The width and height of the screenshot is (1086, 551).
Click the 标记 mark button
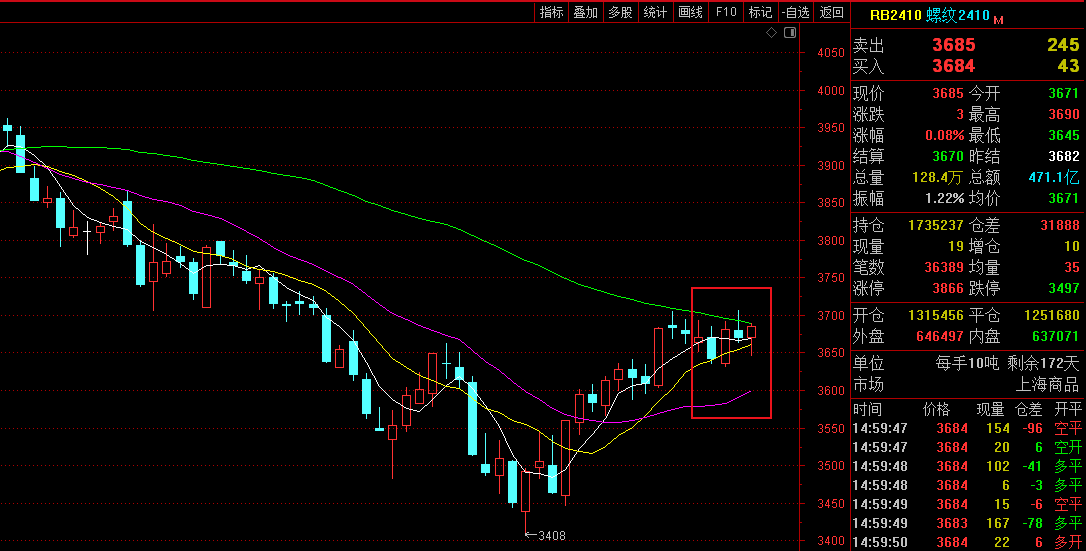(x=760, y=12)
